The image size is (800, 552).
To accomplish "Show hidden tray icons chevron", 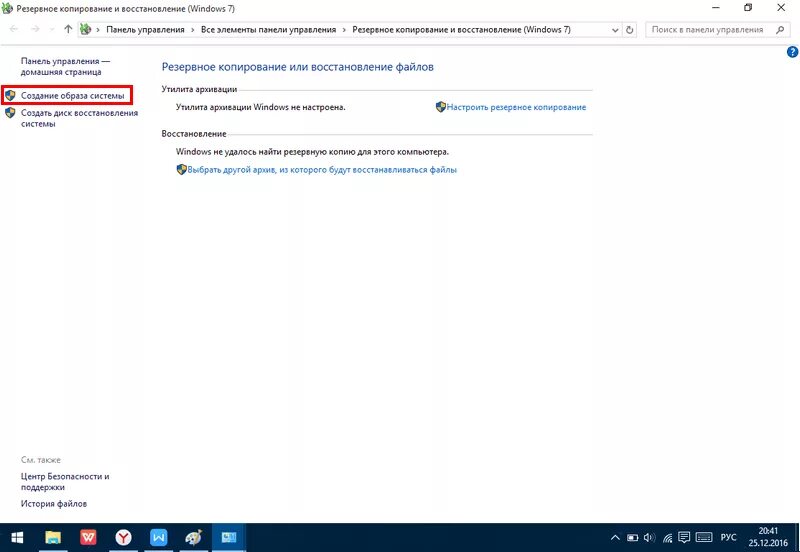I will pyautogui.click(x=615, y=538).
